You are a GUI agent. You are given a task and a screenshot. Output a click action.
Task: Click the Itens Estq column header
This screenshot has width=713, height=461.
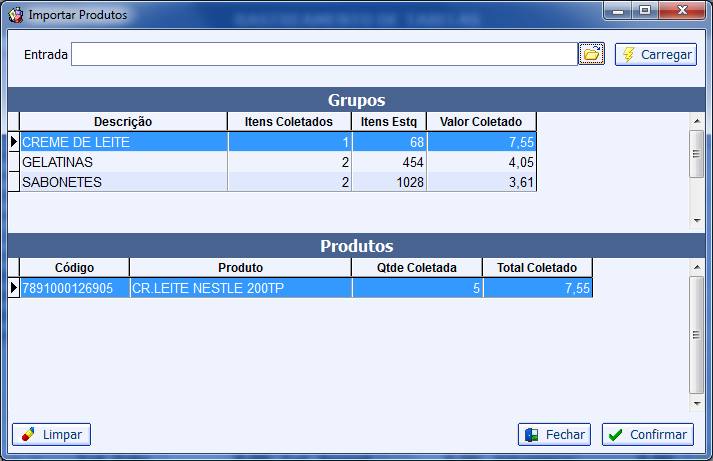(389, 121)
